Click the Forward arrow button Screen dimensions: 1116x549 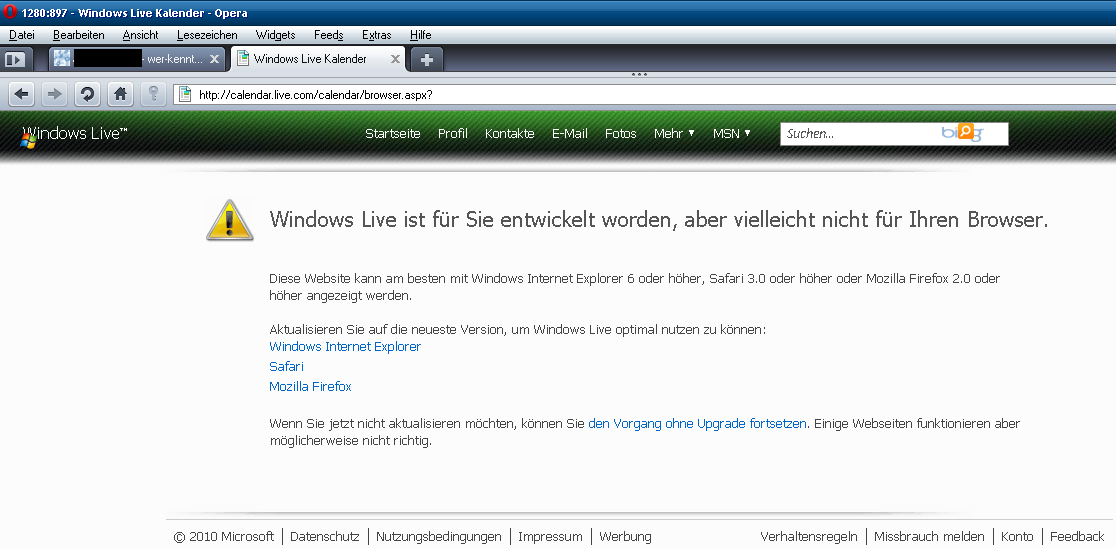click(54, 94)
